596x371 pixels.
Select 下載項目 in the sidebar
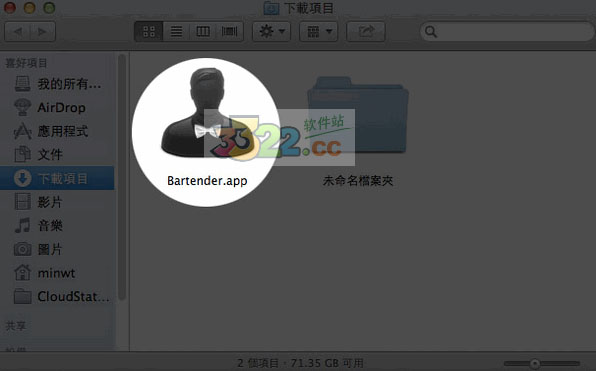coord(57,178)
